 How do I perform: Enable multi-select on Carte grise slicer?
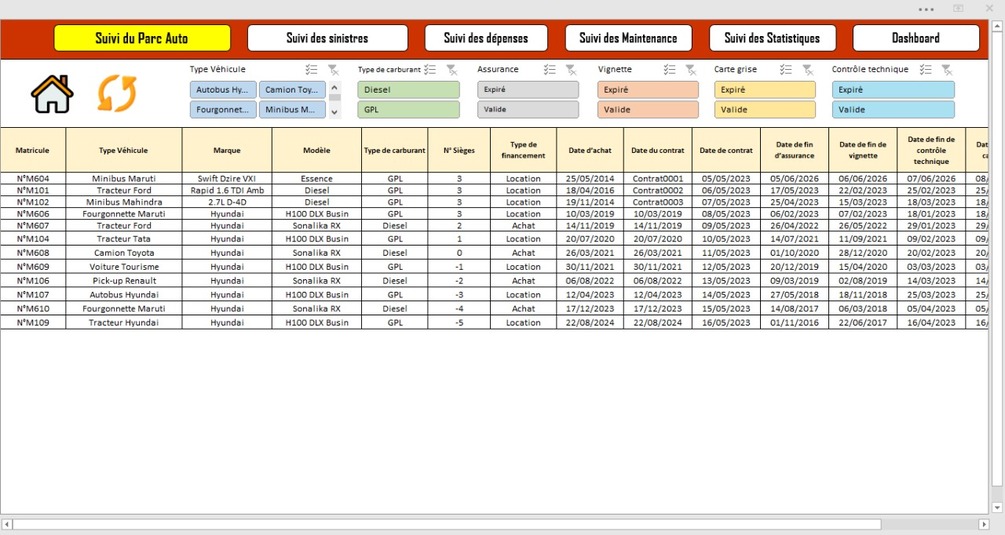point(786,70)
